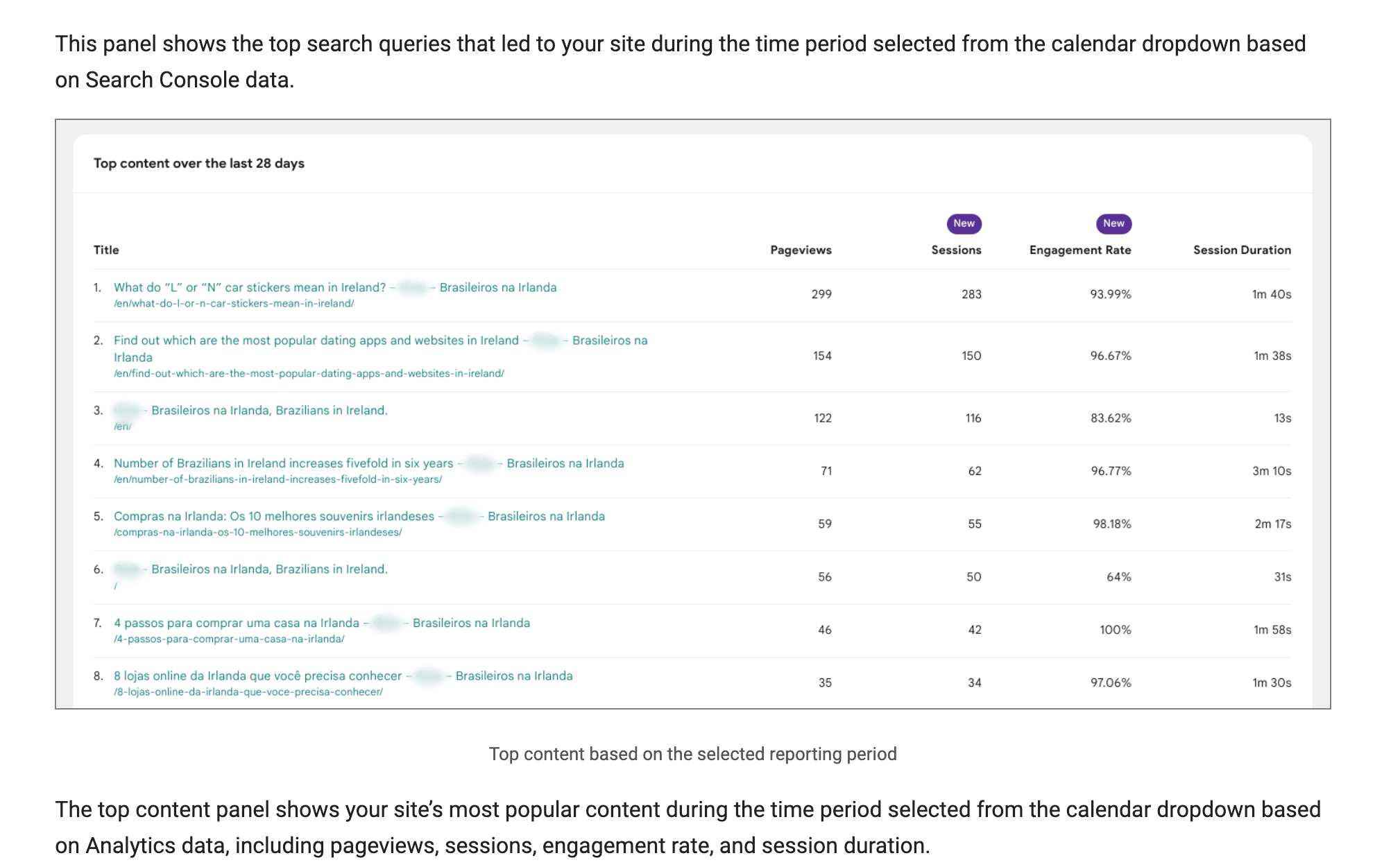Click the sessions value 55
The height and width of the screenshot is (867, 1400).
[x=975, y=524]
